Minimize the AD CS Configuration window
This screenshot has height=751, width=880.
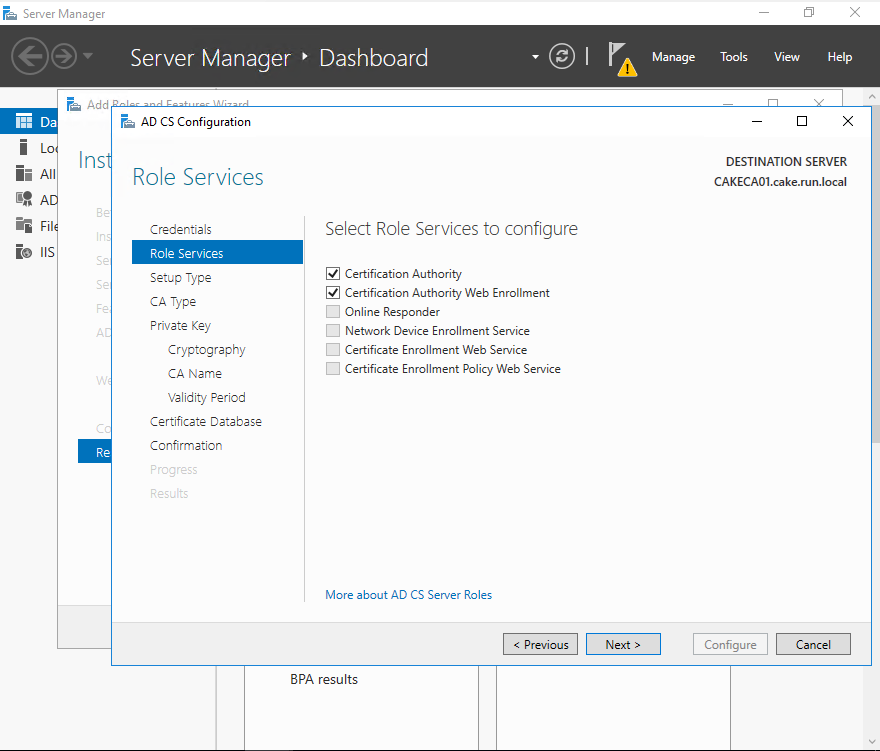[757, 121]
